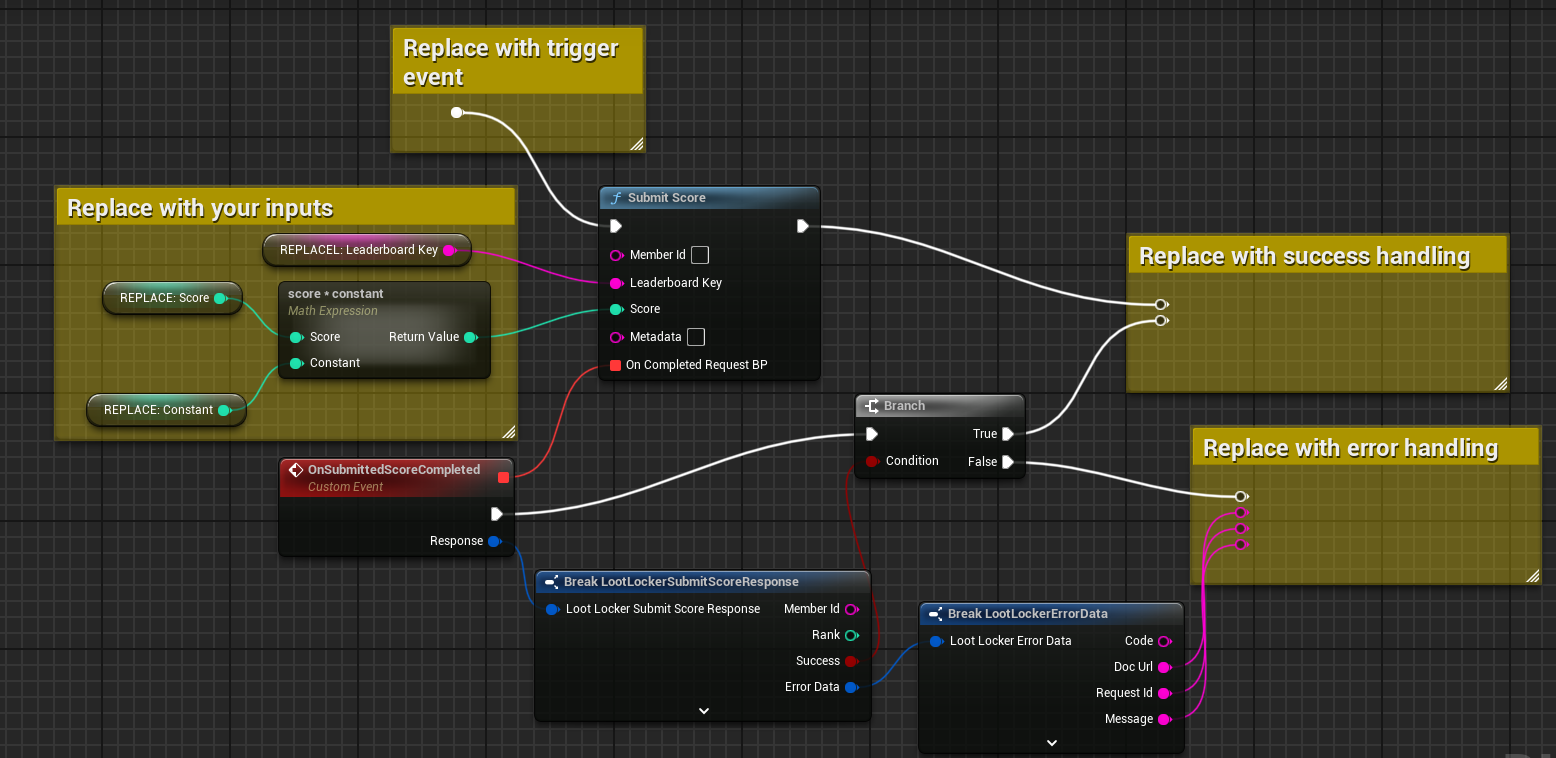Expand Break LootLockerSubmitScoreResponse node chevron

(x=703, y=711)
